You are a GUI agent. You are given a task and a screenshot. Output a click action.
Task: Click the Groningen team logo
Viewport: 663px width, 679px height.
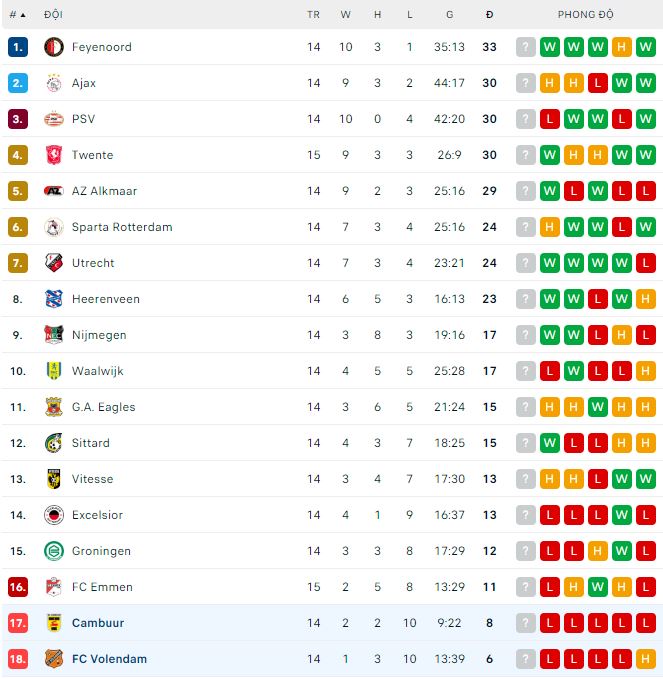54,551
